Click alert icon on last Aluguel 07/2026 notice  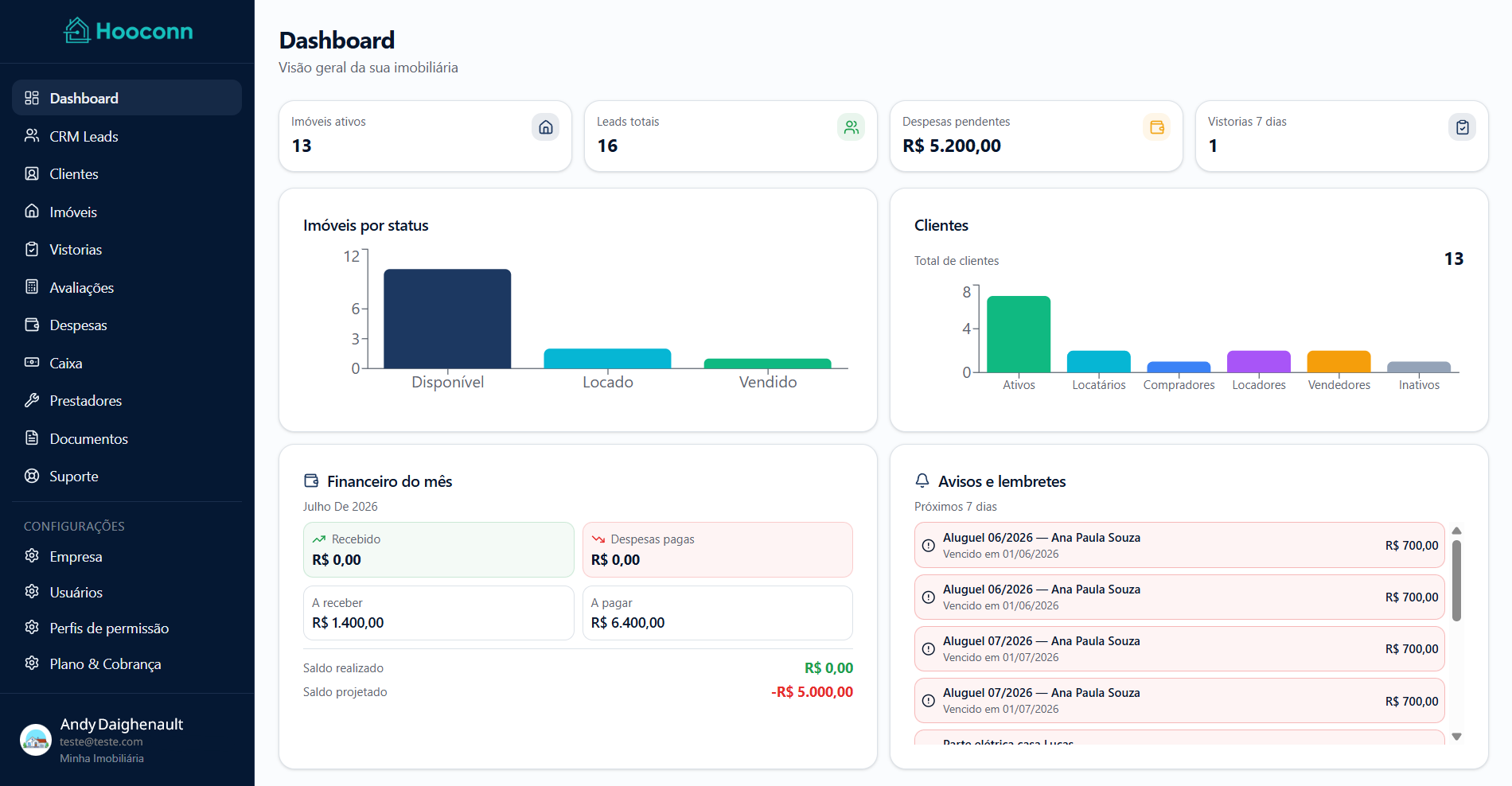pyautogui.click(x=929, y=701)
